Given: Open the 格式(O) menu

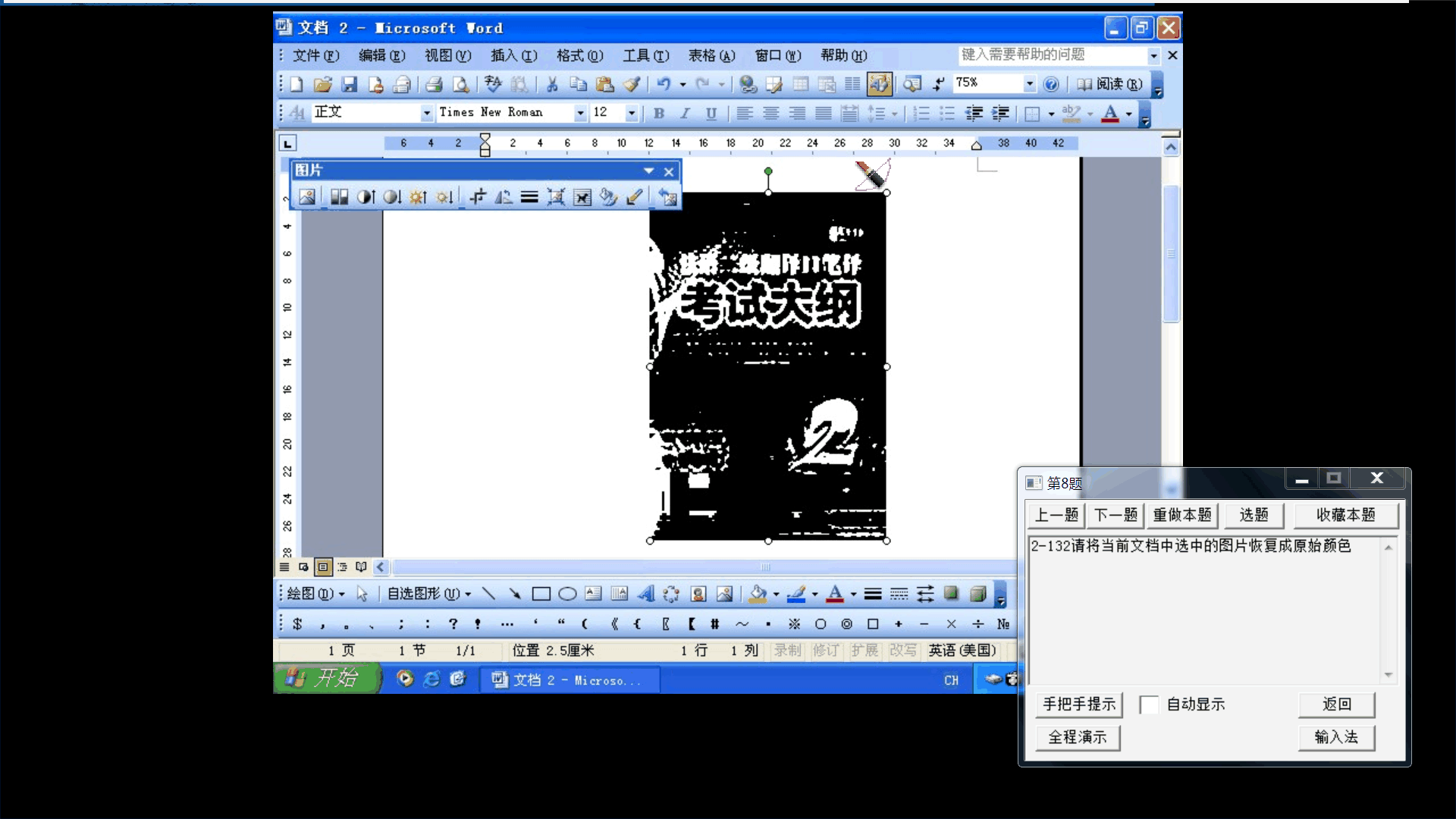Looking at the screenshot, I should click(x=579, y=55).
